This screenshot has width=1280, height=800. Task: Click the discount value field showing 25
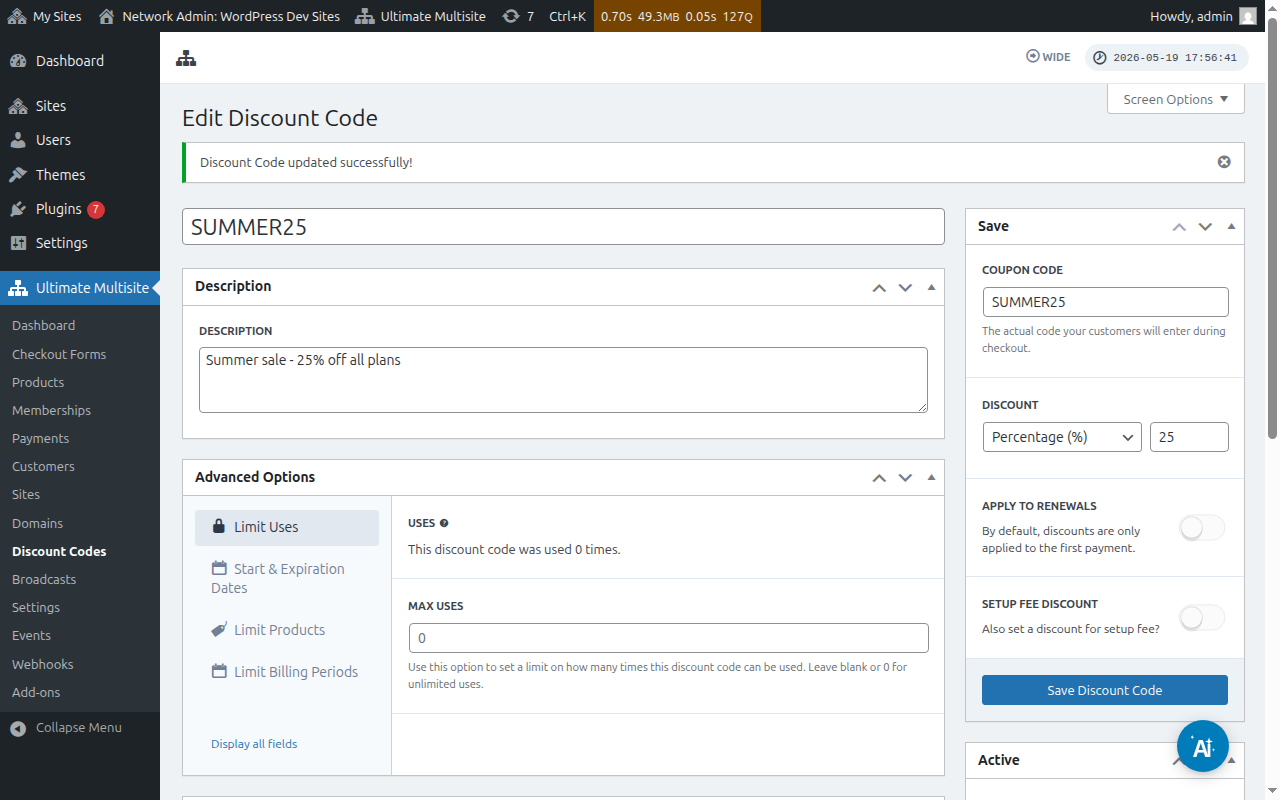coord(1189,437)
